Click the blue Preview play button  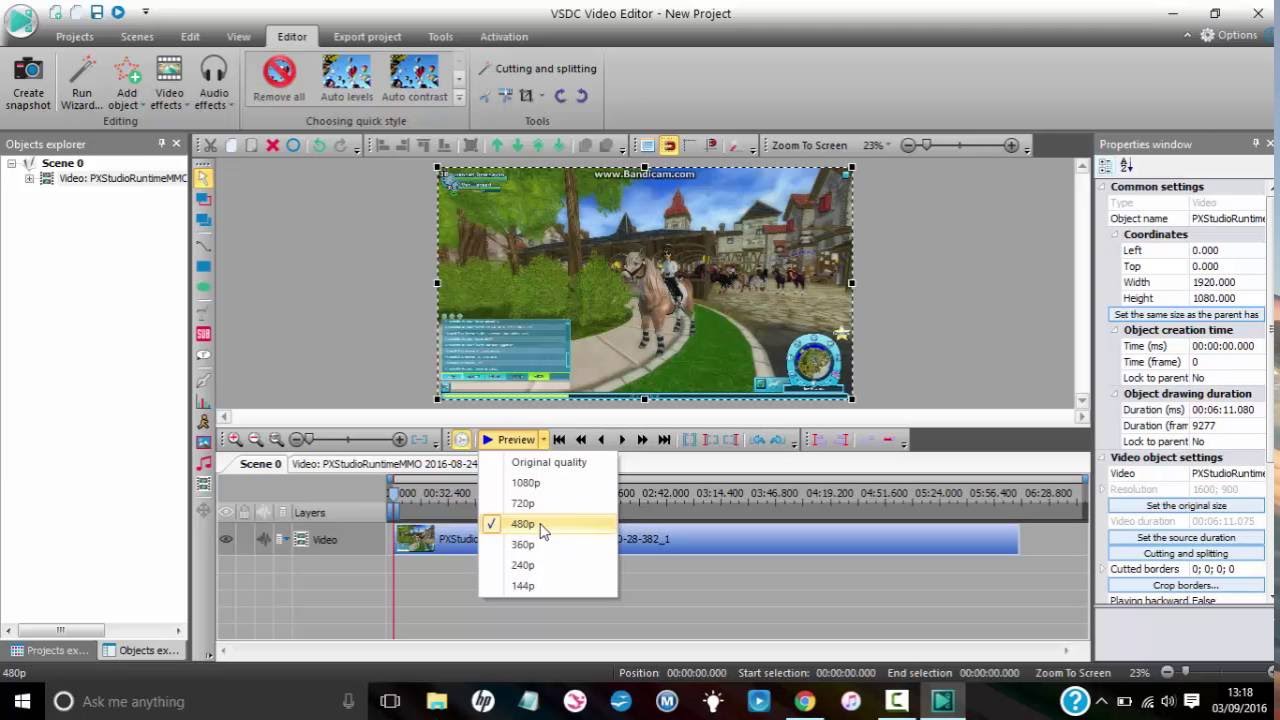[x=508, y=439]
